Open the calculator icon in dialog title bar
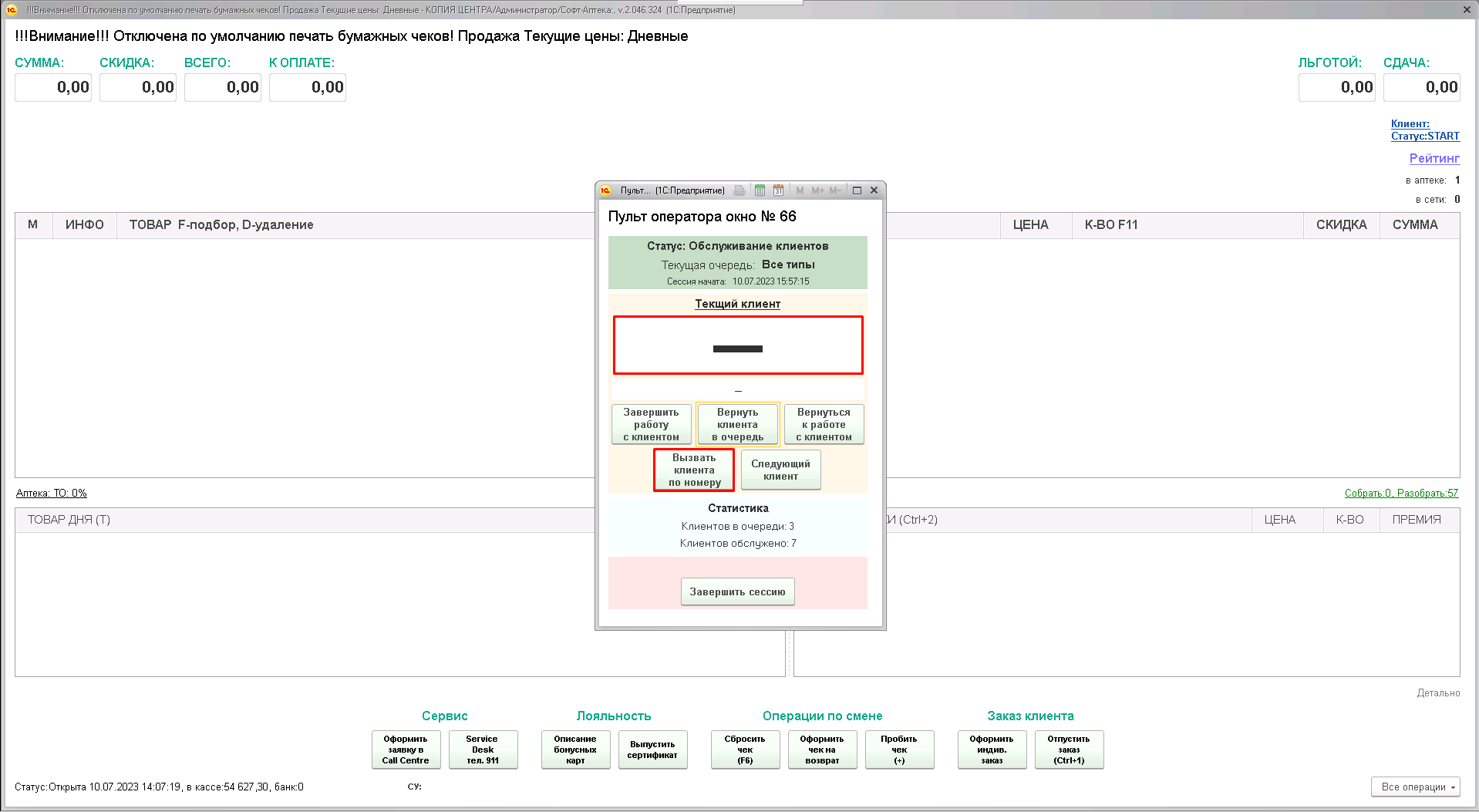The image size is (1479, 812). (760, 190)
